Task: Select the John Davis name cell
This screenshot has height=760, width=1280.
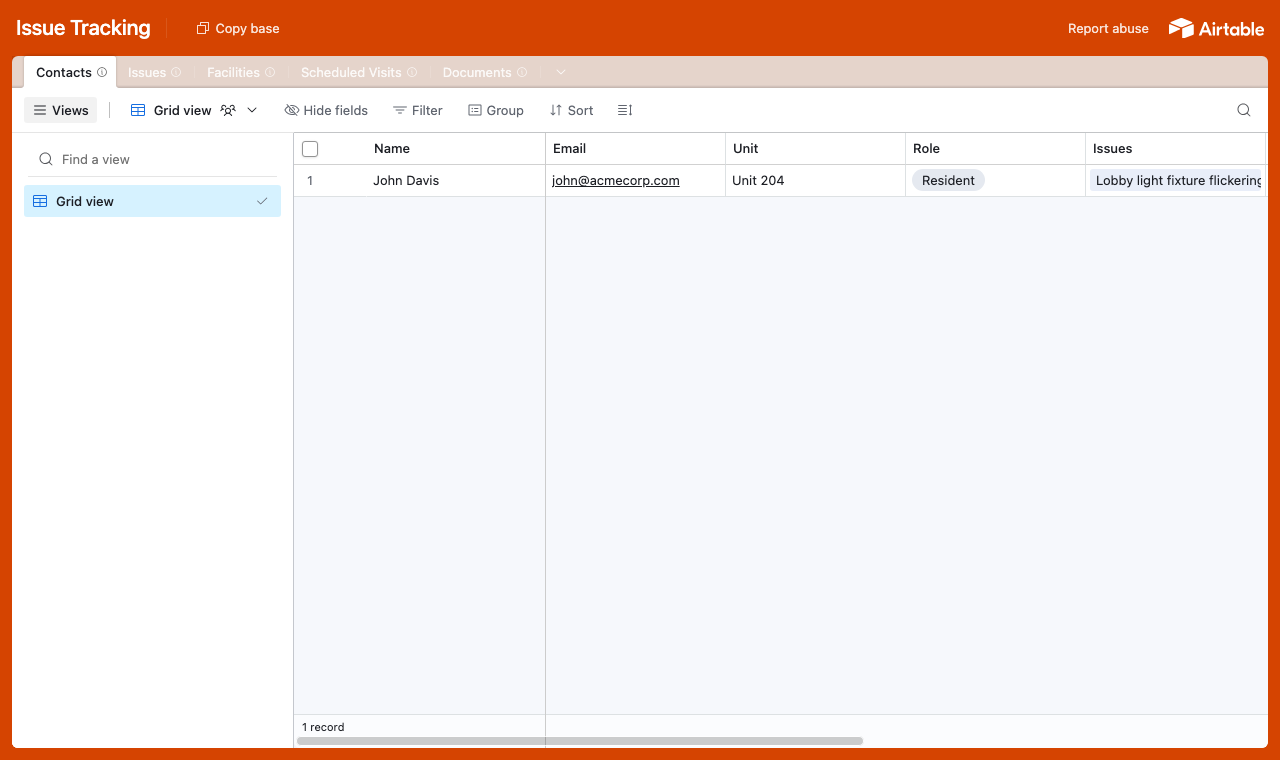Action: 456,181
